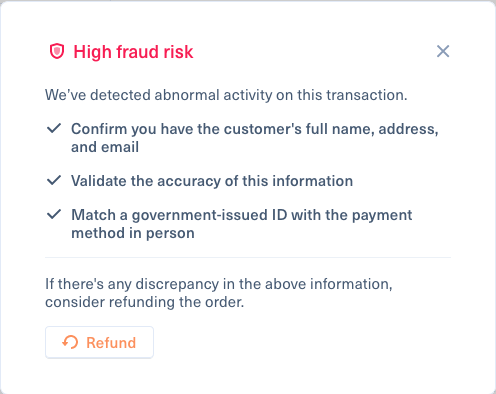Click the discrepancy refund advice paragraph
The width and height of the screenshot is (496, 394).
click(219, 293)
